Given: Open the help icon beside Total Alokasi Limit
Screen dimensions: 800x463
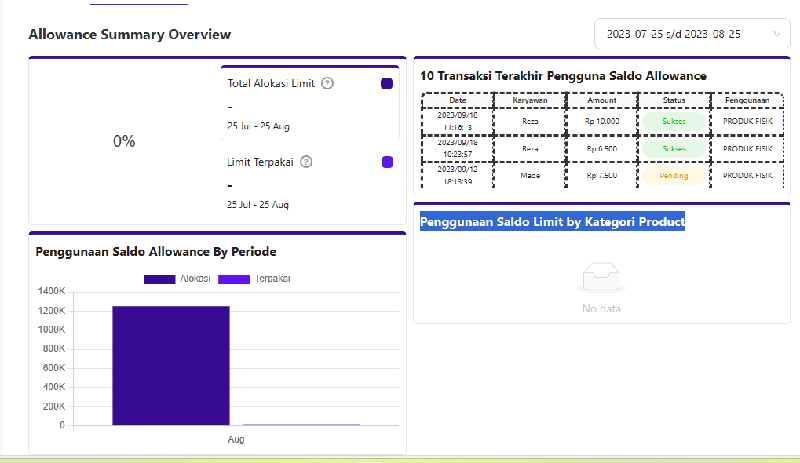Looking at the screenshot, I should pyautogui.click(x=328, y=84).
